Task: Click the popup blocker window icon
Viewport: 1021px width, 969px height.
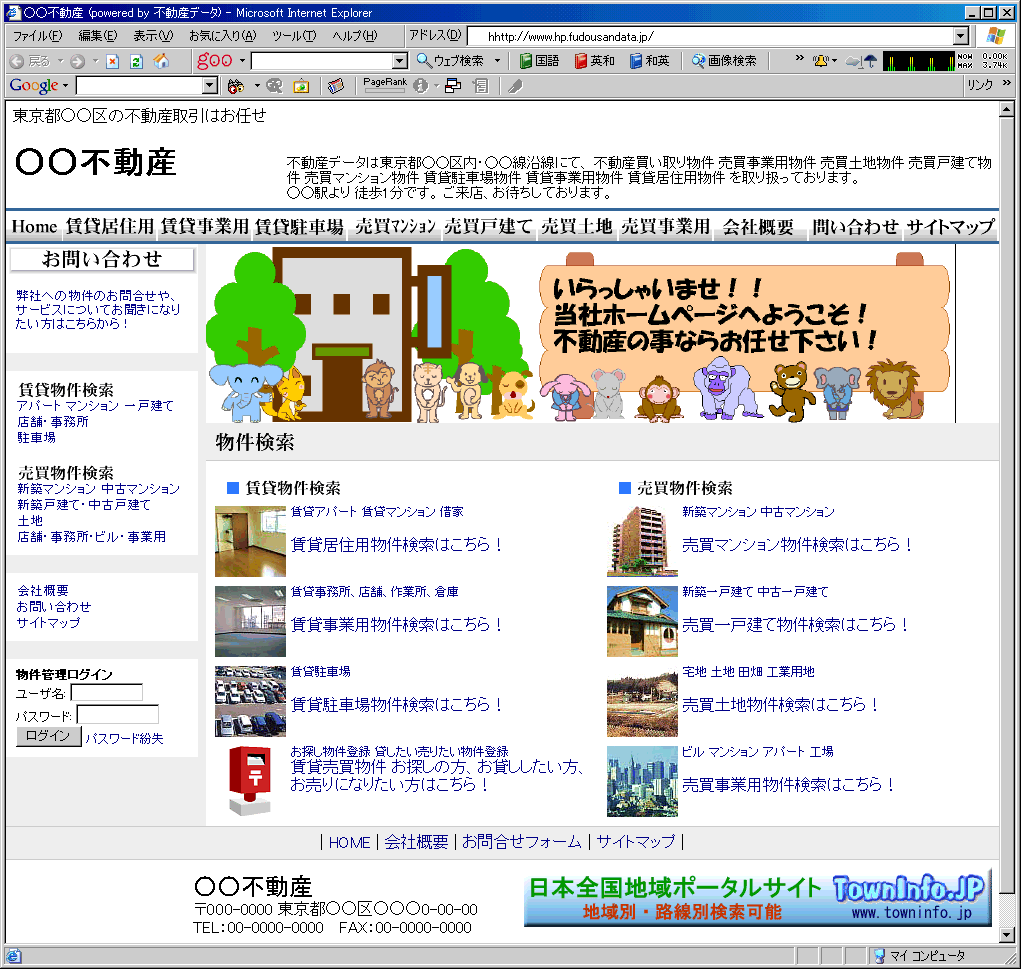Action: click(453, 85)
